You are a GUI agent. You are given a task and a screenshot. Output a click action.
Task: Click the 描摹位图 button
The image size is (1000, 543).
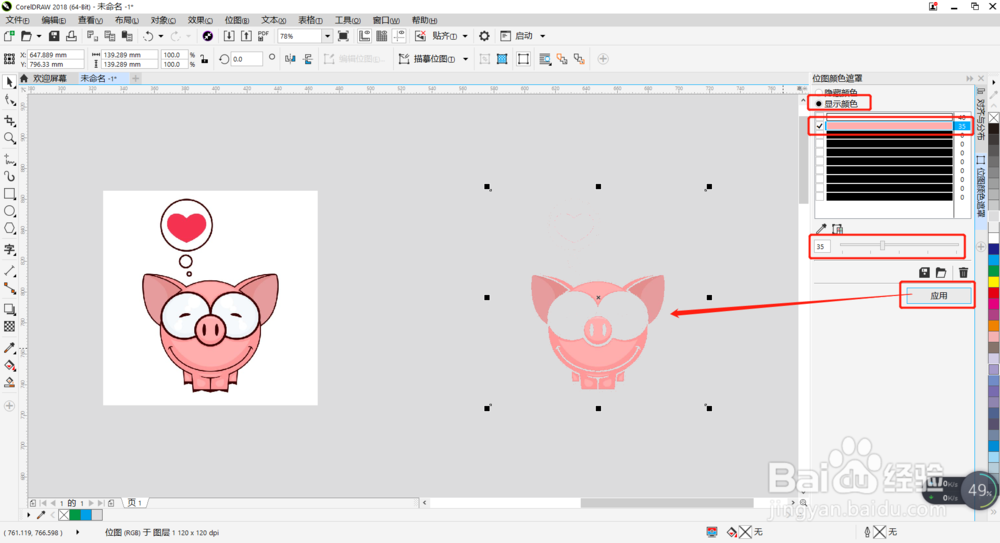coord(428,59)
